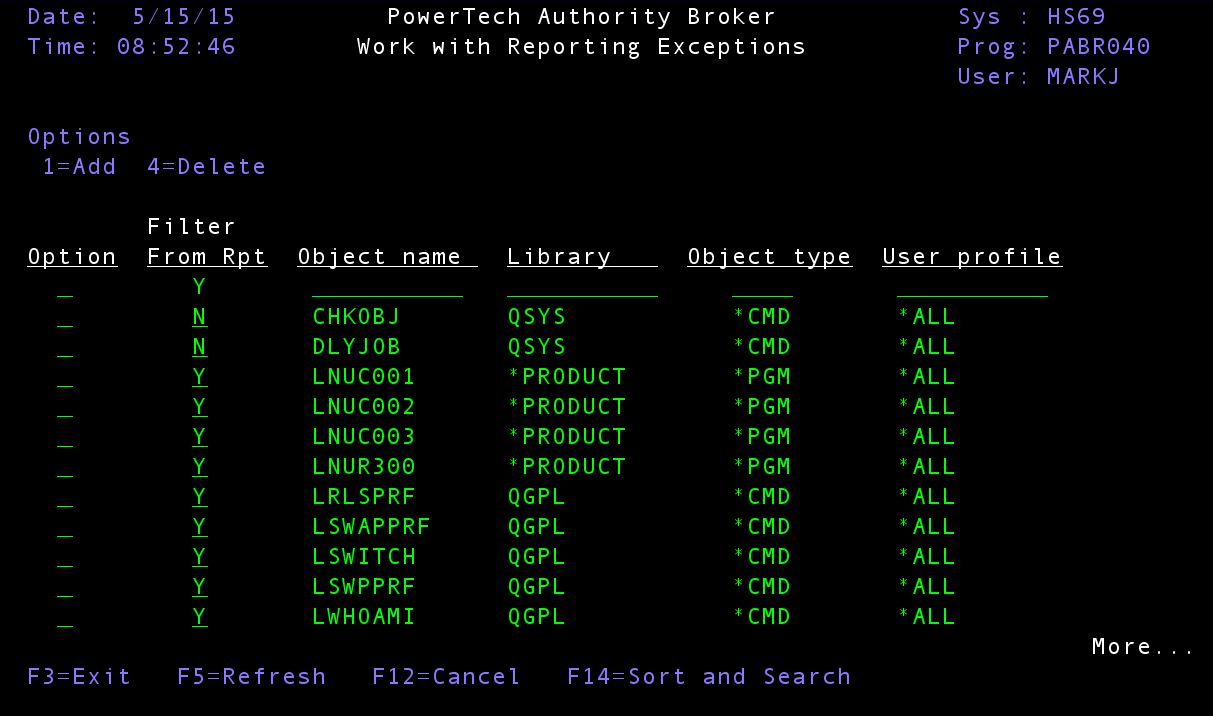Viewport: 1213px width, 716px height.
Task: Click the Library column header
Action: (582, 257)
